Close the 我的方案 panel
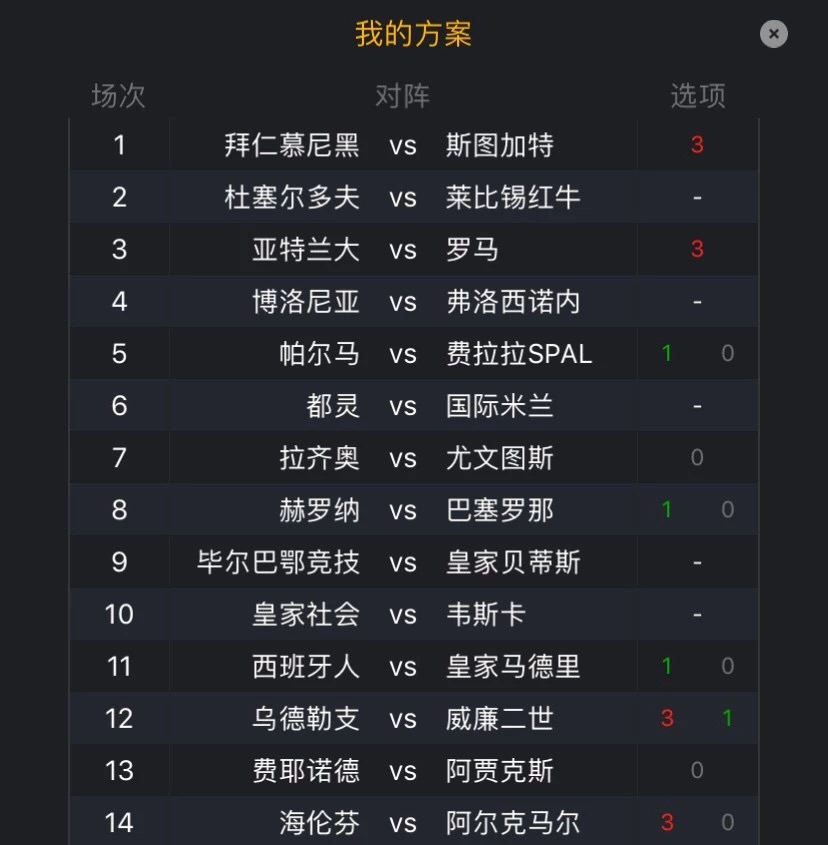 pyautogui.click(x=773, y=34)
